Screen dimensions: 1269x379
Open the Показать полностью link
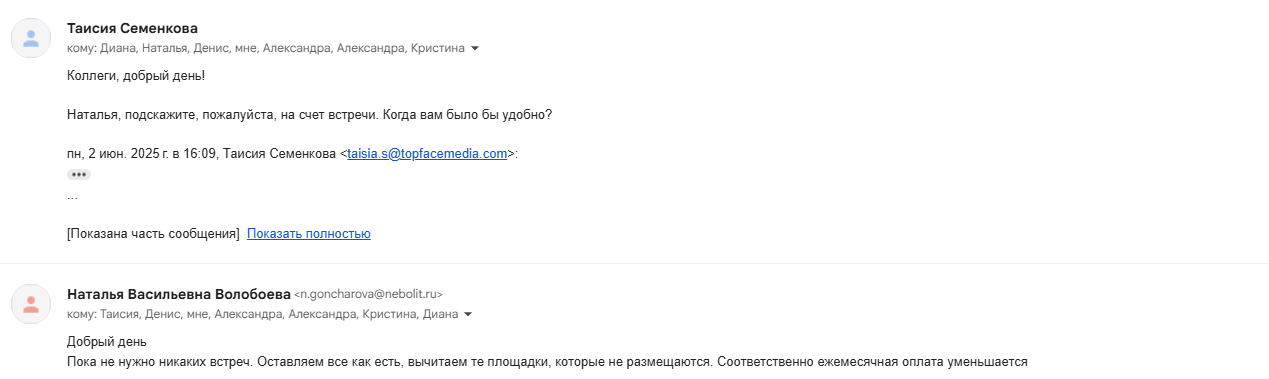pos(309,234)
